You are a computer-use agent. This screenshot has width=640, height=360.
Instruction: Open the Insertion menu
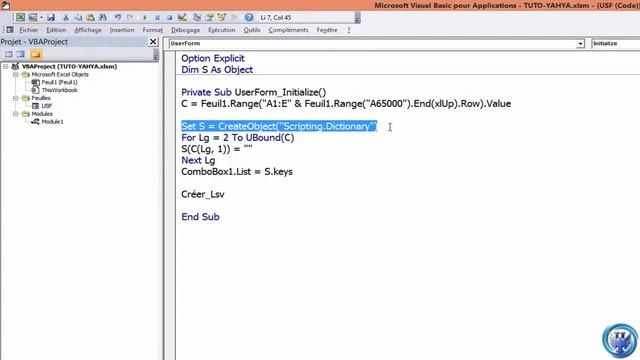(x=122, y=30)
